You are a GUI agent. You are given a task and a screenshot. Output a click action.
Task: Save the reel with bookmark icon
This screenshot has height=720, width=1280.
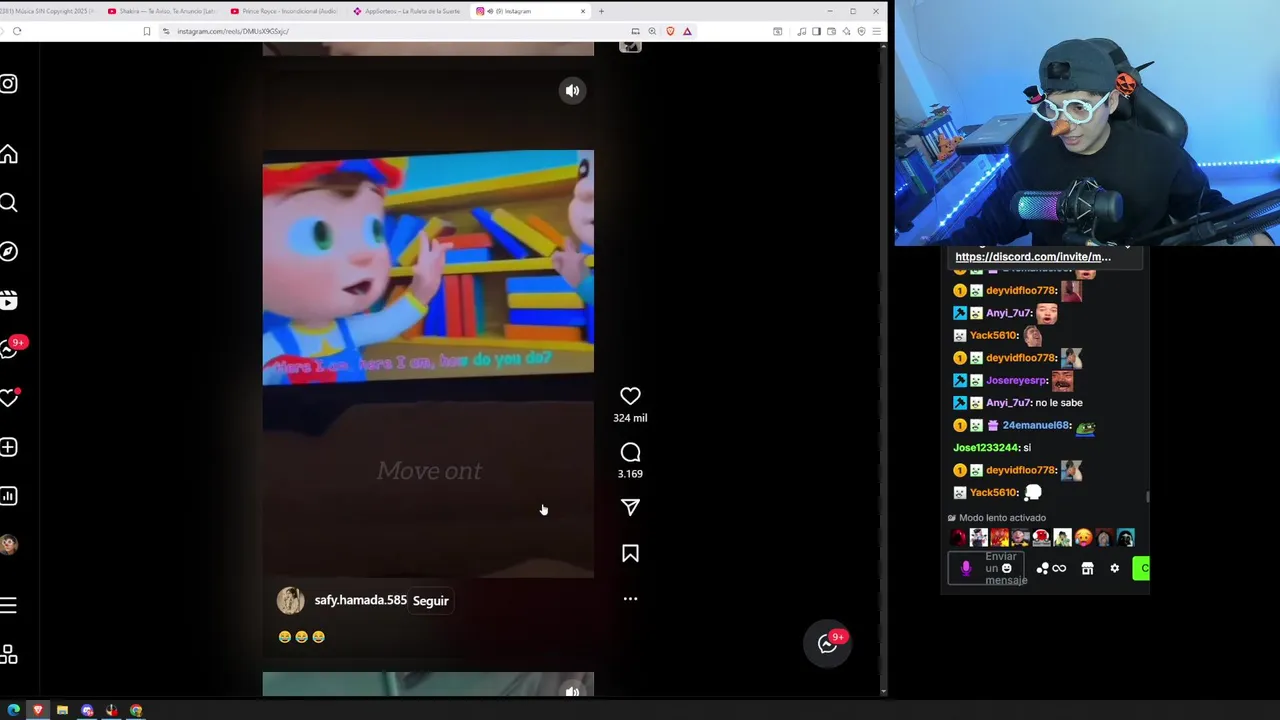pyautogui.click(x=630, y=554)
